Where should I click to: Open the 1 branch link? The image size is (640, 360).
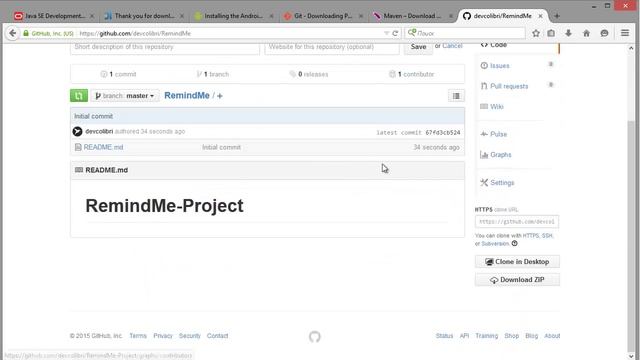(x=213, y=74)
